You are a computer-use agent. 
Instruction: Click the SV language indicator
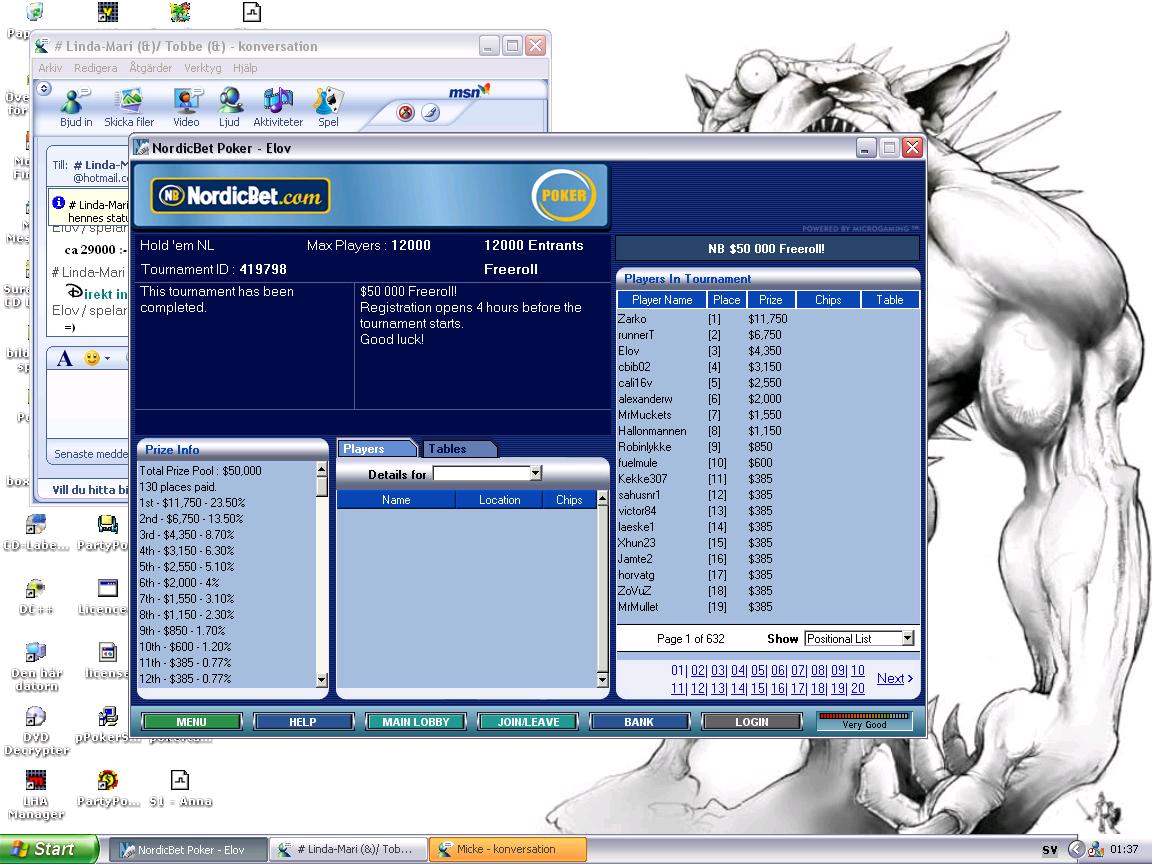(1050, 849)
